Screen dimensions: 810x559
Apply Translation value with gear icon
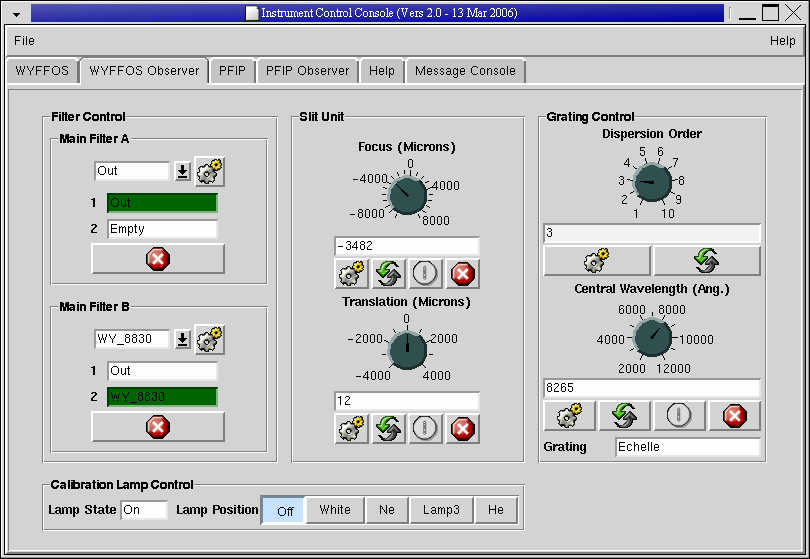[351, 428]
